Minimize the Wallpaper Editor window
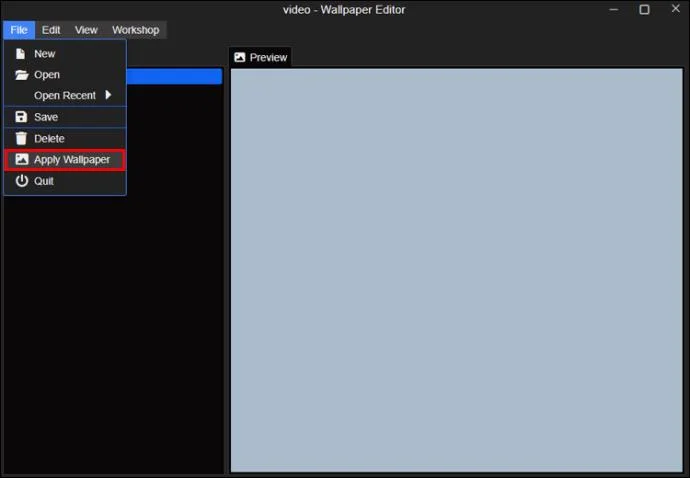 coord(614,9)
